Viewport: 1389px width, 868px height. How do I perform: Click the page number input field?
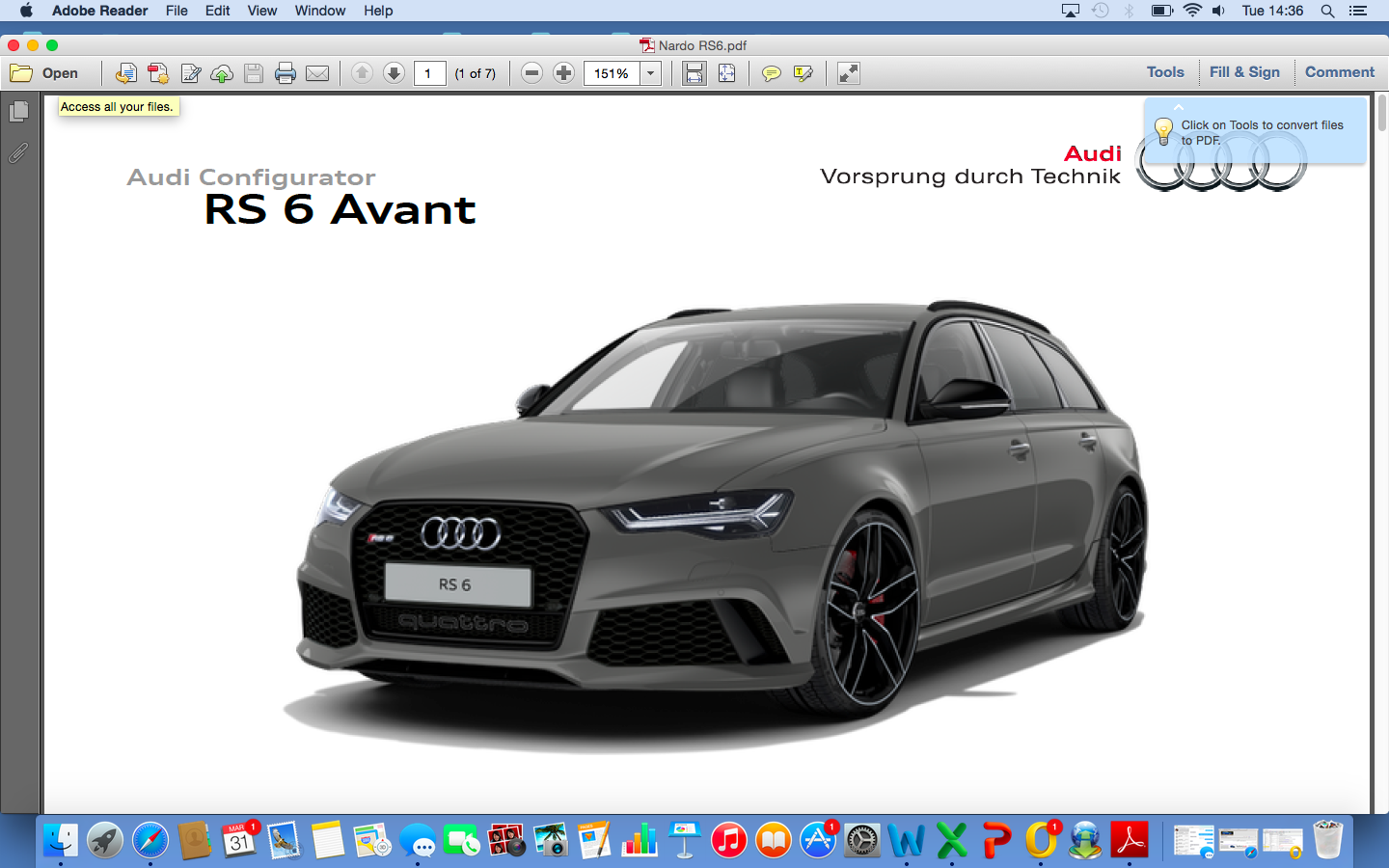[x=429, y=73]
